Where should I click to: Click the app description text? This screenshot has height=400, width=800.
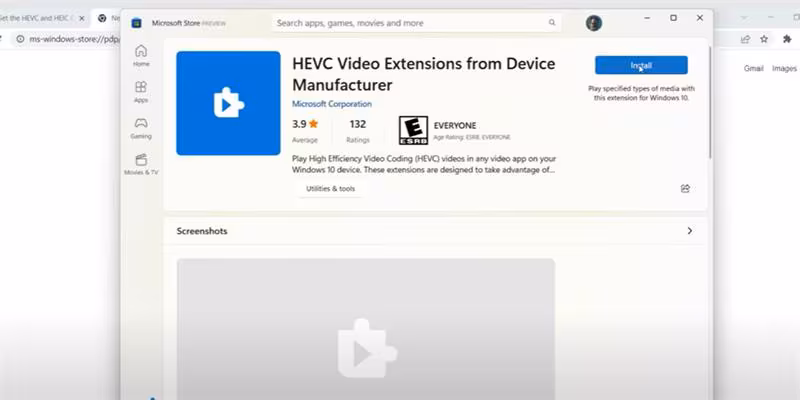[x=424, y=164]
